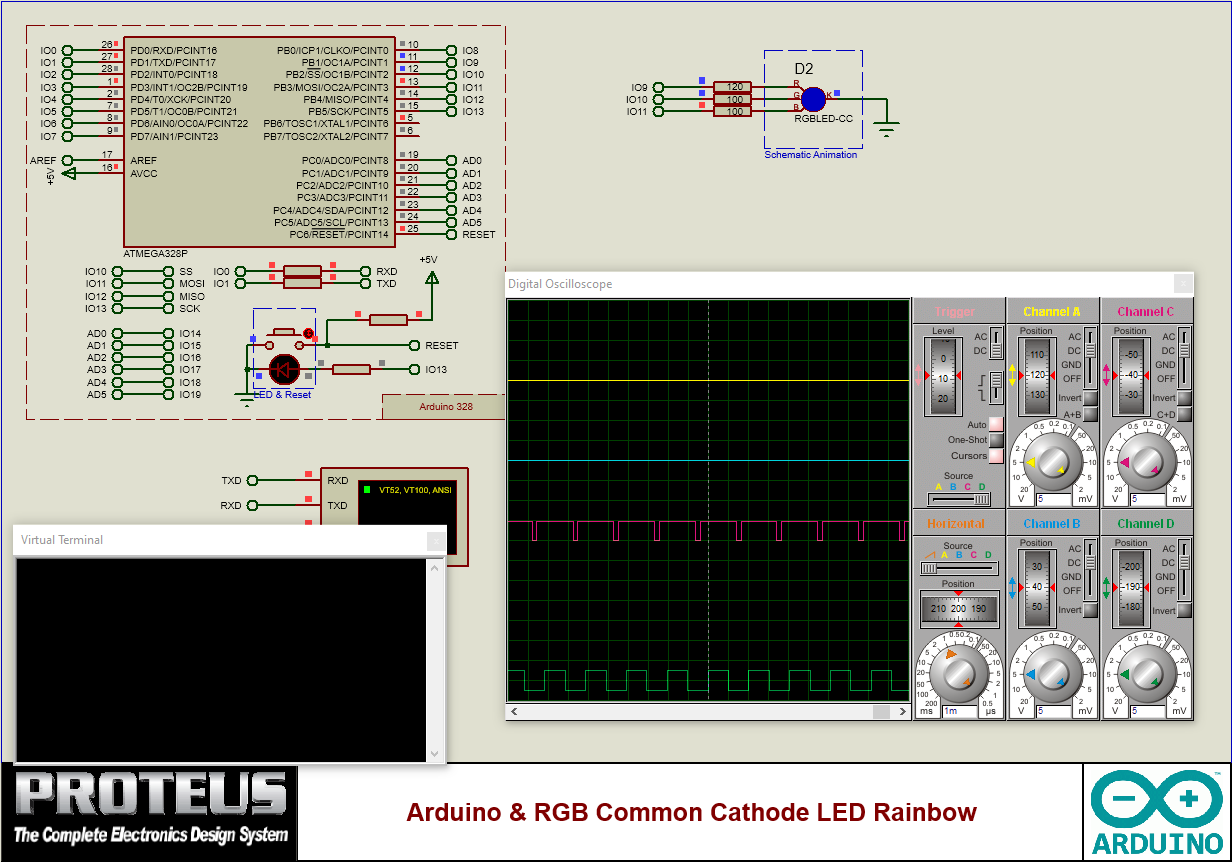Click the Virtual Terminal scrollbar down arrow

(434, 751)
